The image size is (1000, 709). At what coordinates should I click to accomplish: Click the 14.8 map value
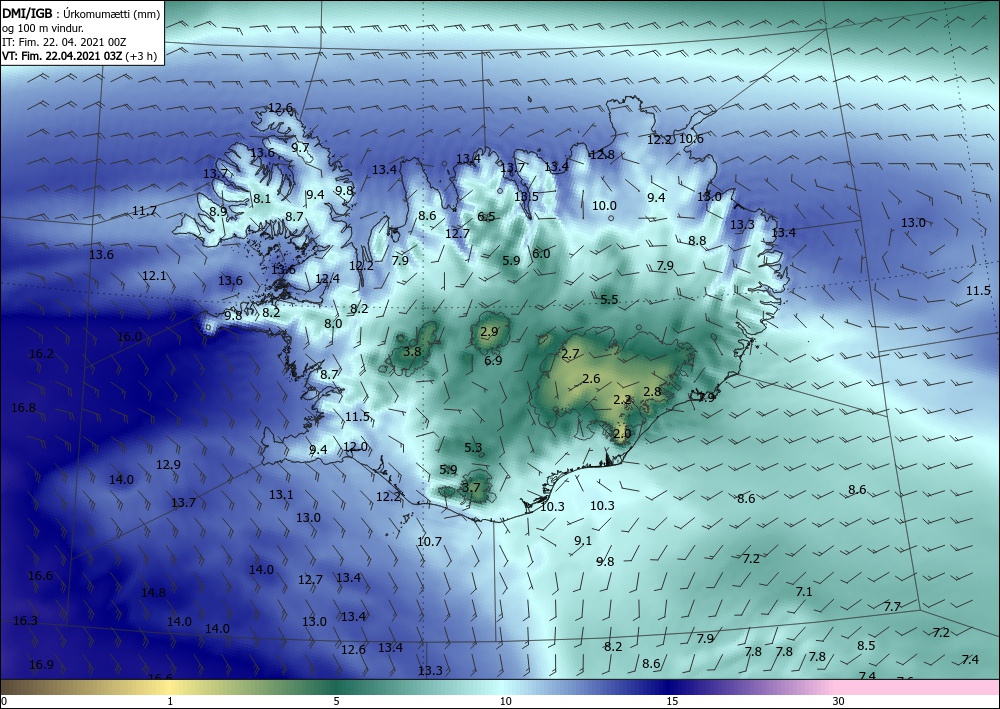click(153, 592)
